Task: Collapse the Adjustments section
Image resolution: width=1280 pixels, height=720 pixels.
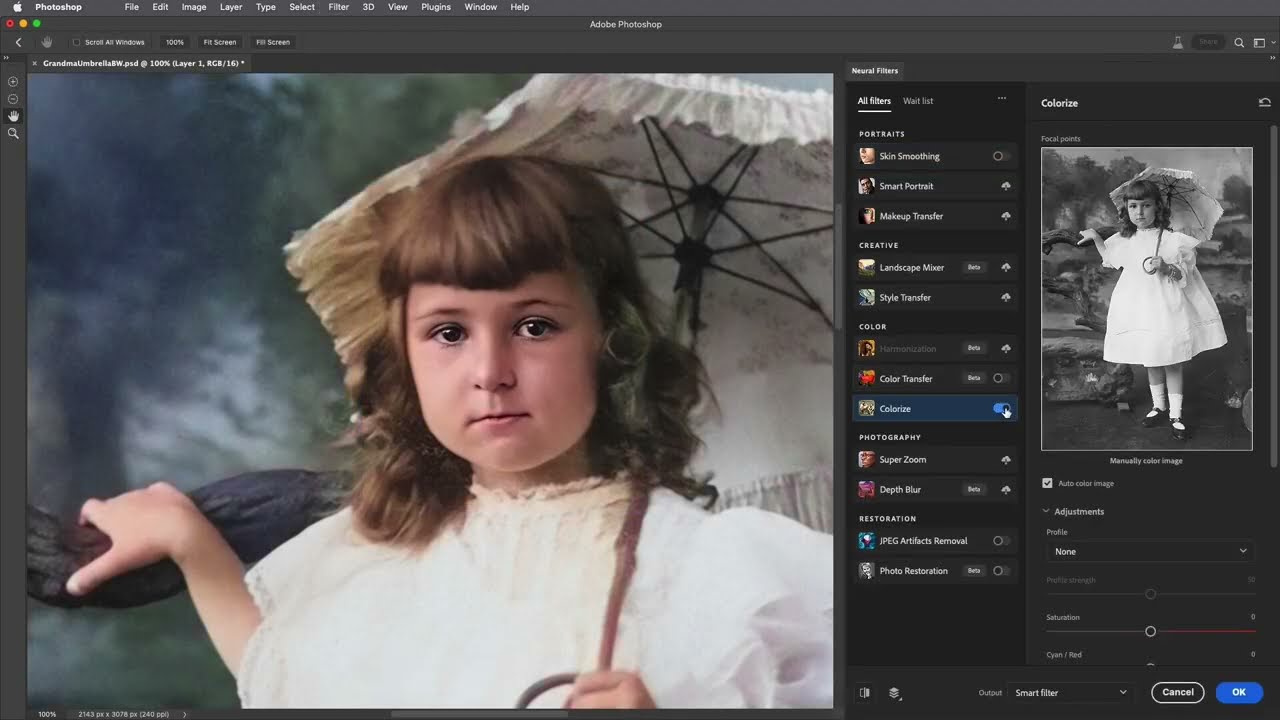Action: (x=1047, y=512)
